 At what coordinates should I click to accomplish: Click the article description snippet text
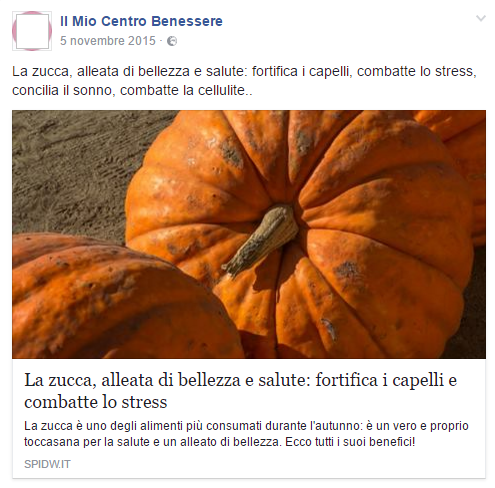point(246,434)
